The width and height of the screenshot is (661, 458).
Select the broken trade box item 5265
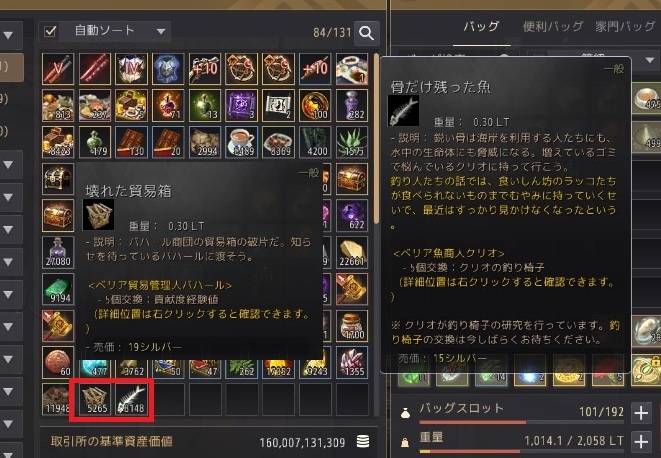coord(94,399)
